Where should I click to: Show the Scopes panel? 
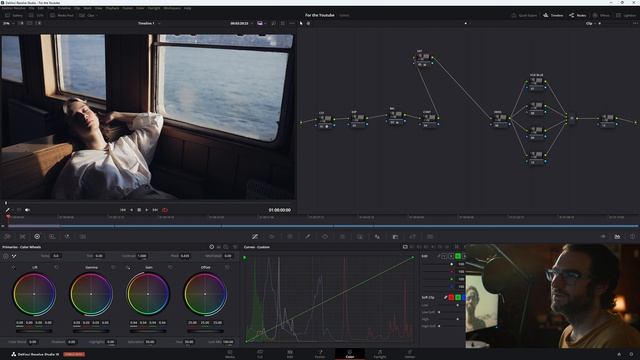pos(617,236)
